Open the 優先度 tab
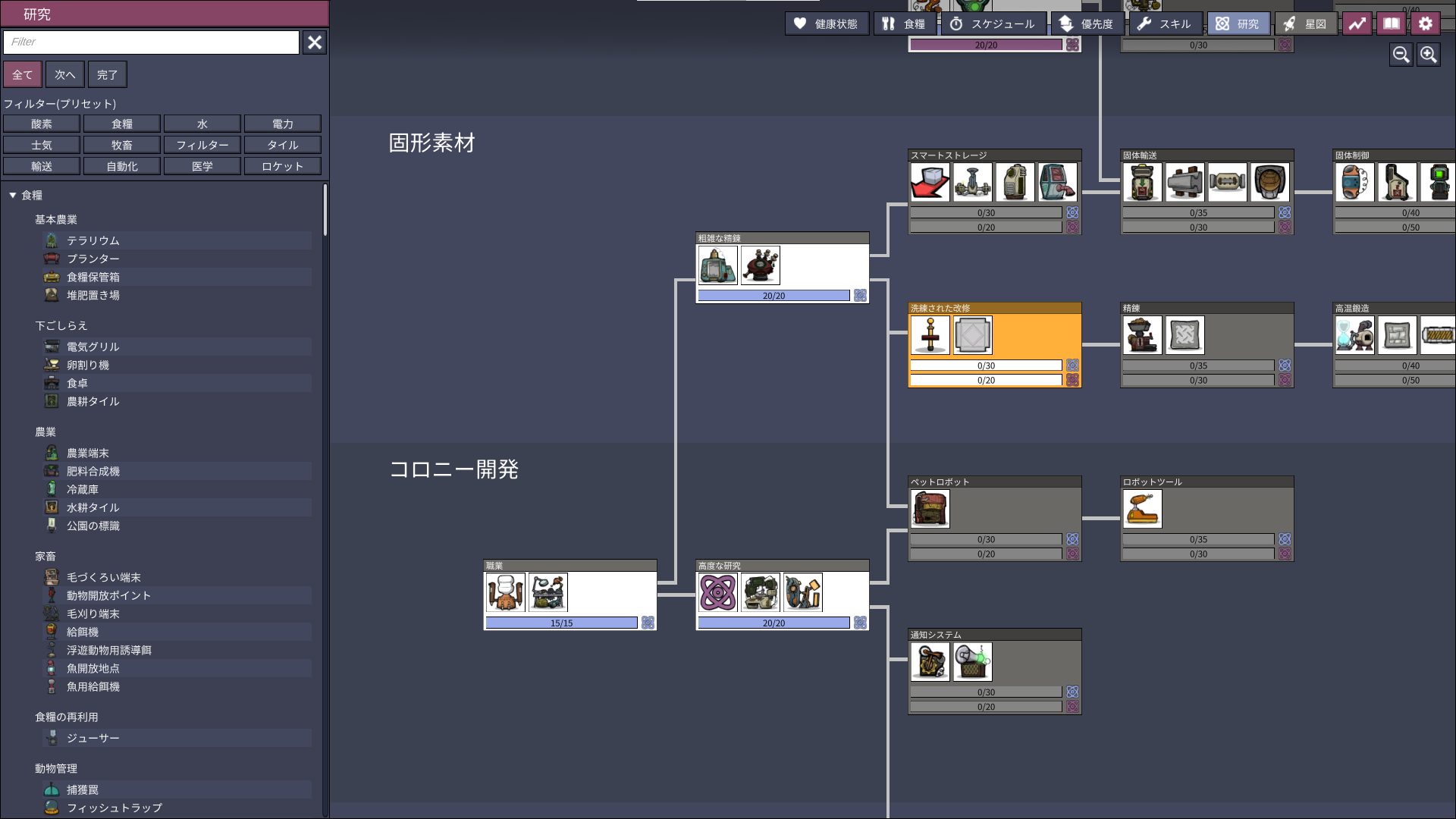Image resolution: width=1456 pixels, height=819 pixels. pos(1087,24)
